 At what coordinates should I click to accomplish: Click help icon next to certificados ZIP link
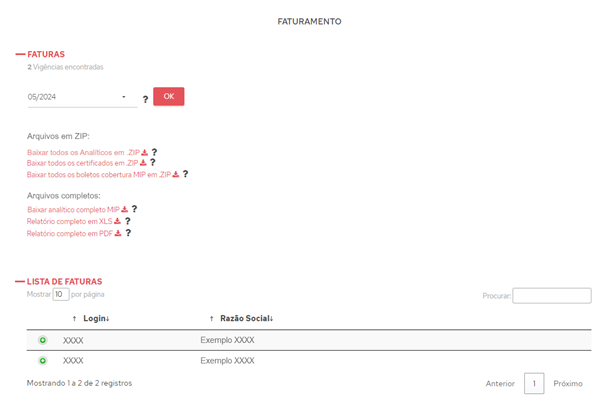pyautogui.click(x=153, y=162)
